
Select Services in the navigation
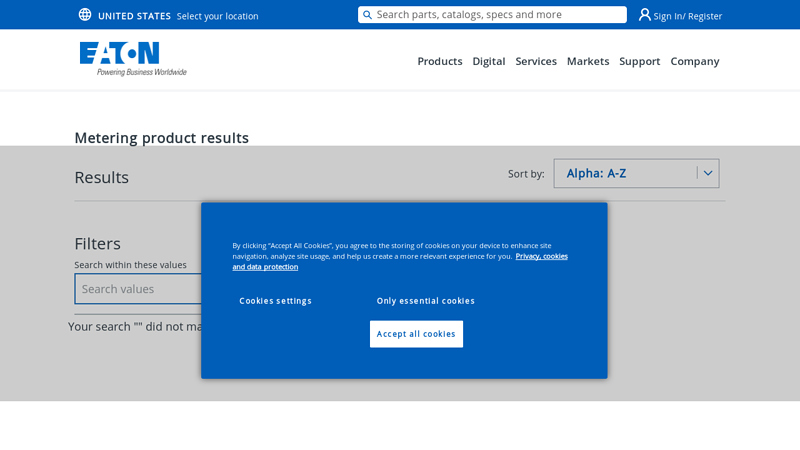536,61
